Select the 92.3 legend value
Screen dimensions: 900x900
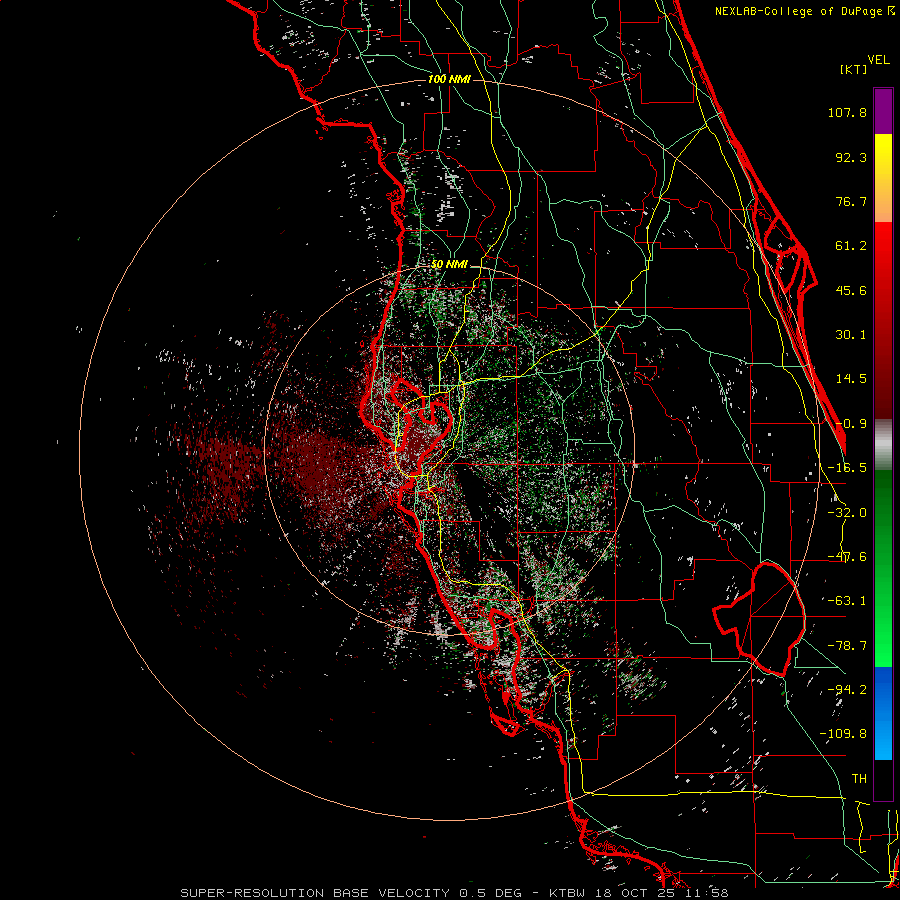pos(851,157)
